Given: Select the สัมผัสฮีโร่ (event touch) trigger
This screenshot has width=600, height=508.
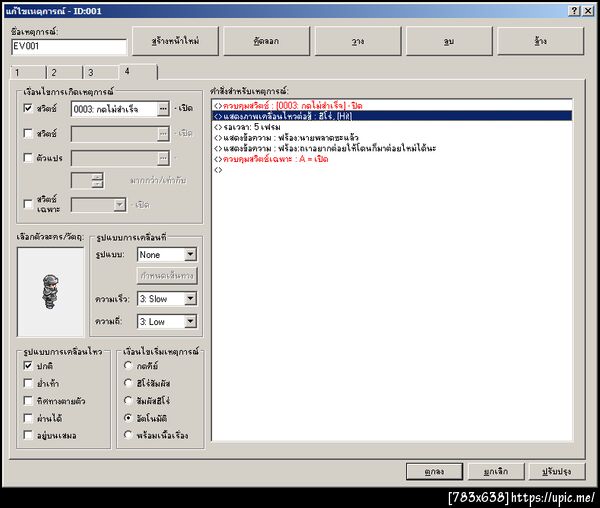Looking at the screenshot, I should pyautogui.click(x=128, y=401).
